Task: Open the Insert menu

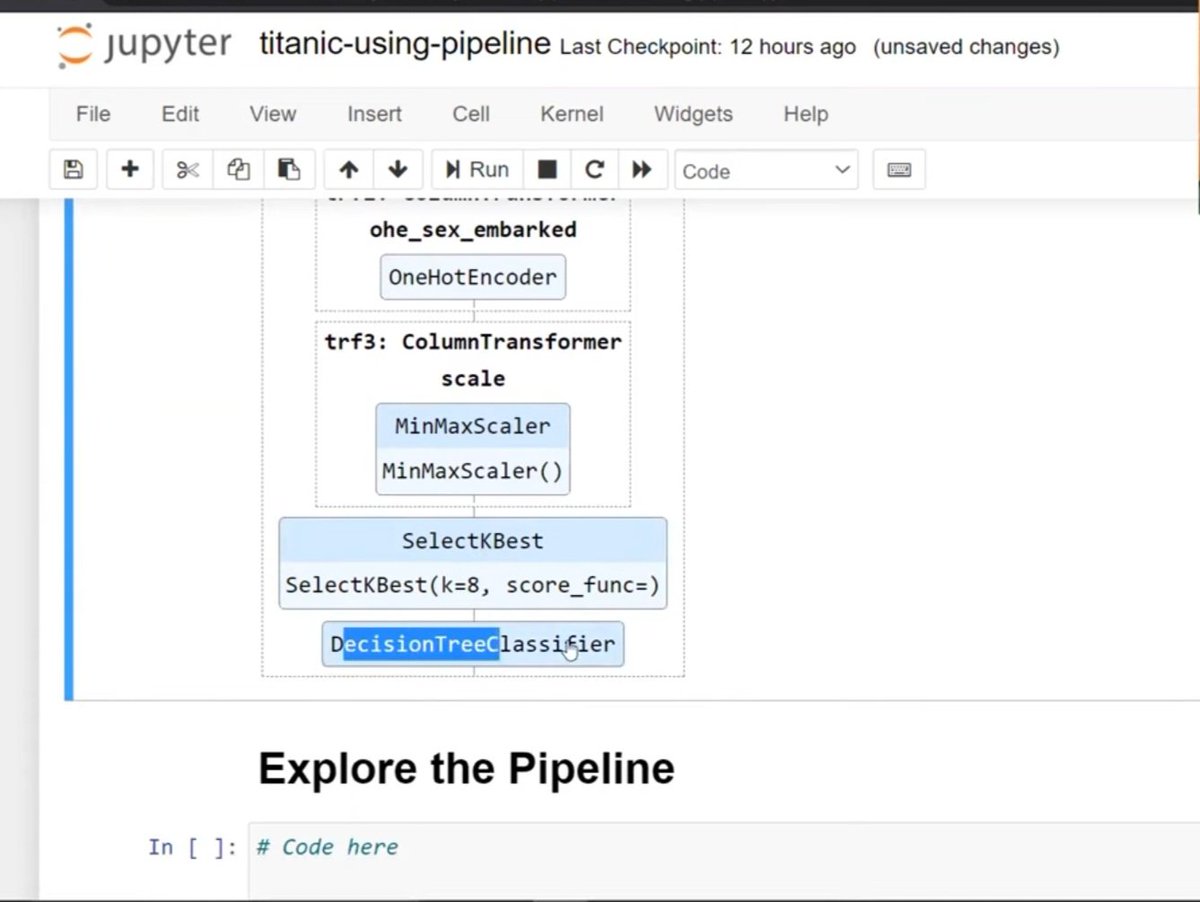Action: click(374, 114)
